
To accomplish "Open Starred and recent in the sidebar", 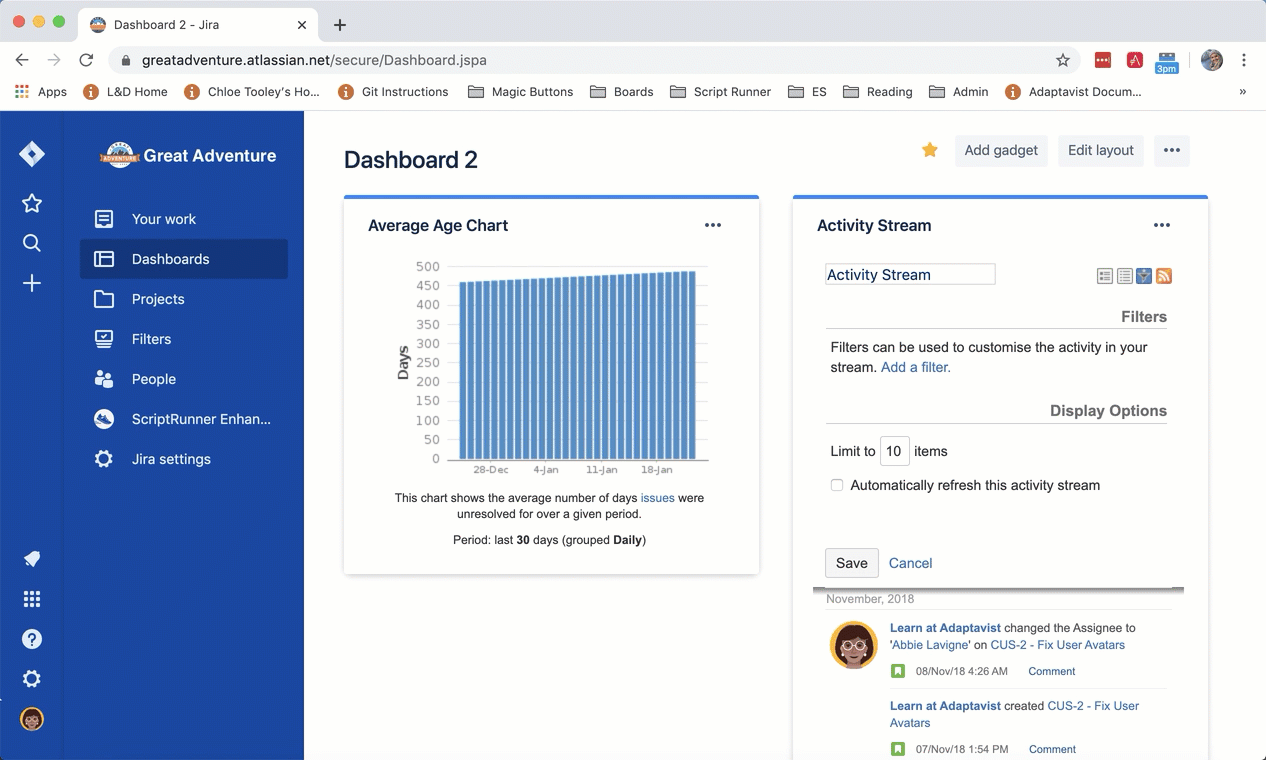I will pyautogui.click(x=32, y=204).
